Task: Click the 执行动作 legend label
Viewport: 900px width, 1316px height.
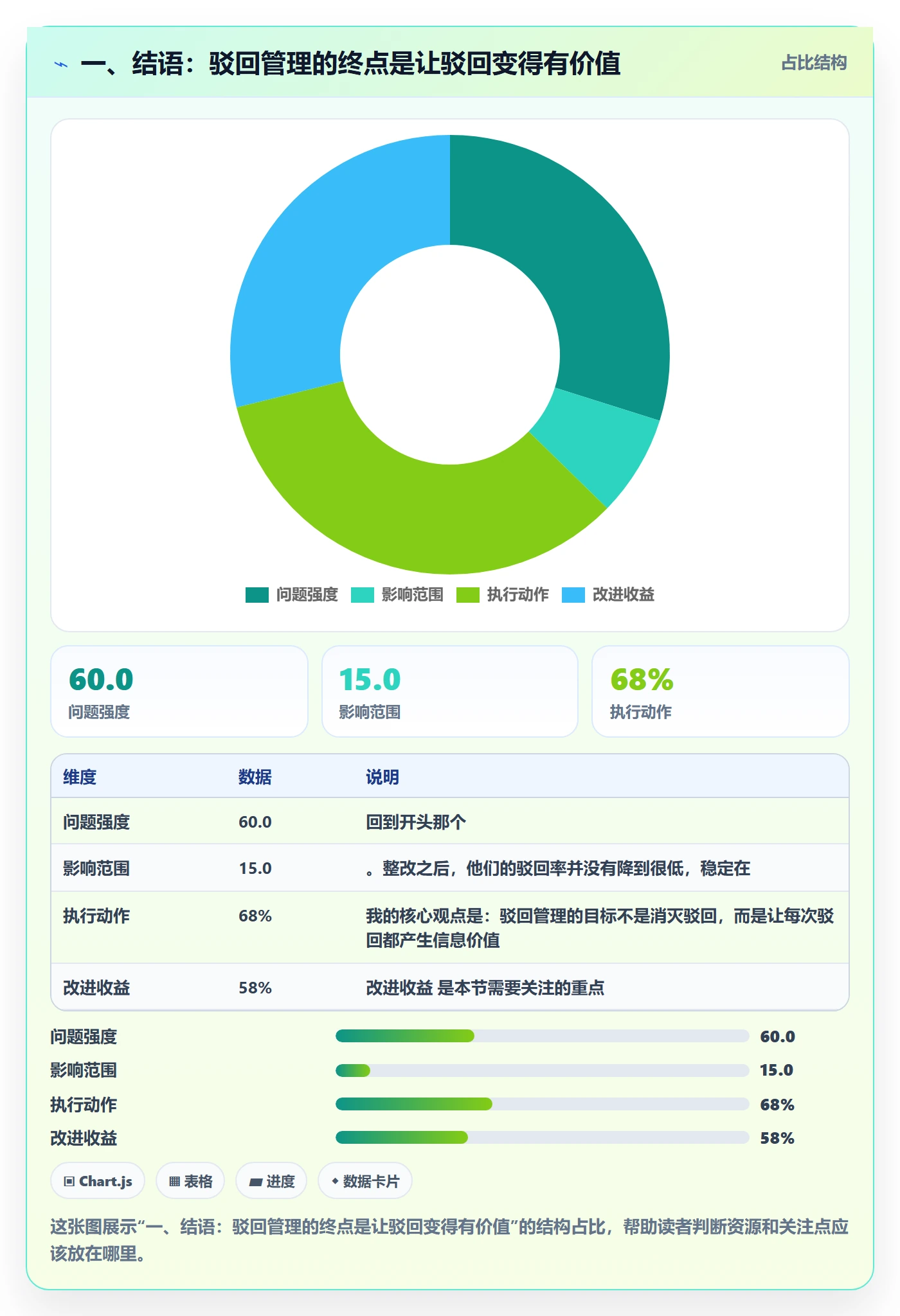Action: (518, 595)
